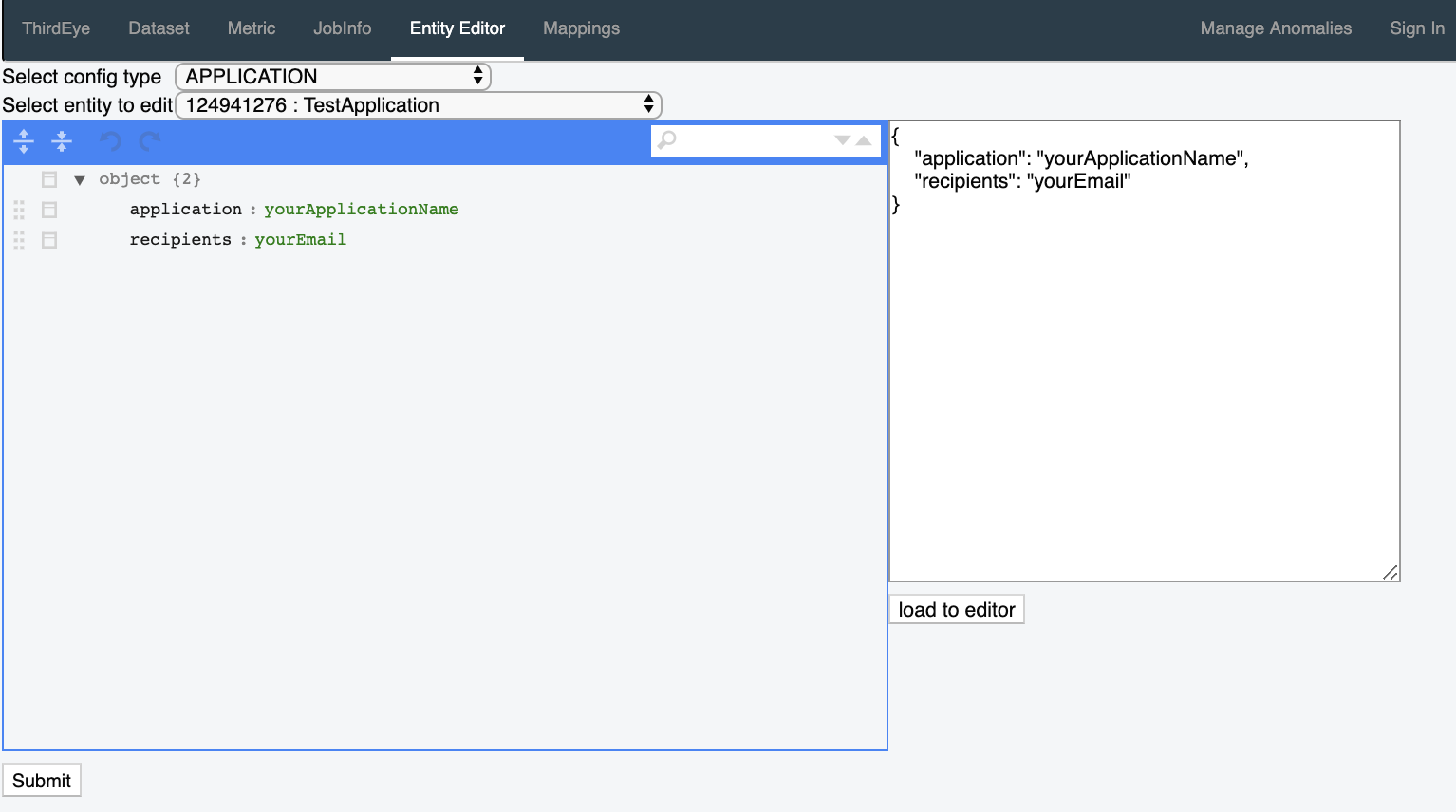
Task: Open the config type dropdown
Action: [333, 77]
